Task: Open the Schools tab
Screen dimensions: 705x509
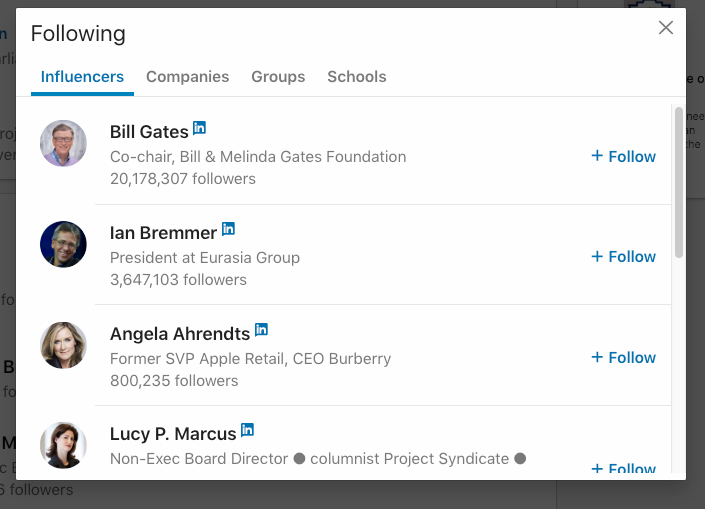Action: click(357, 76)
